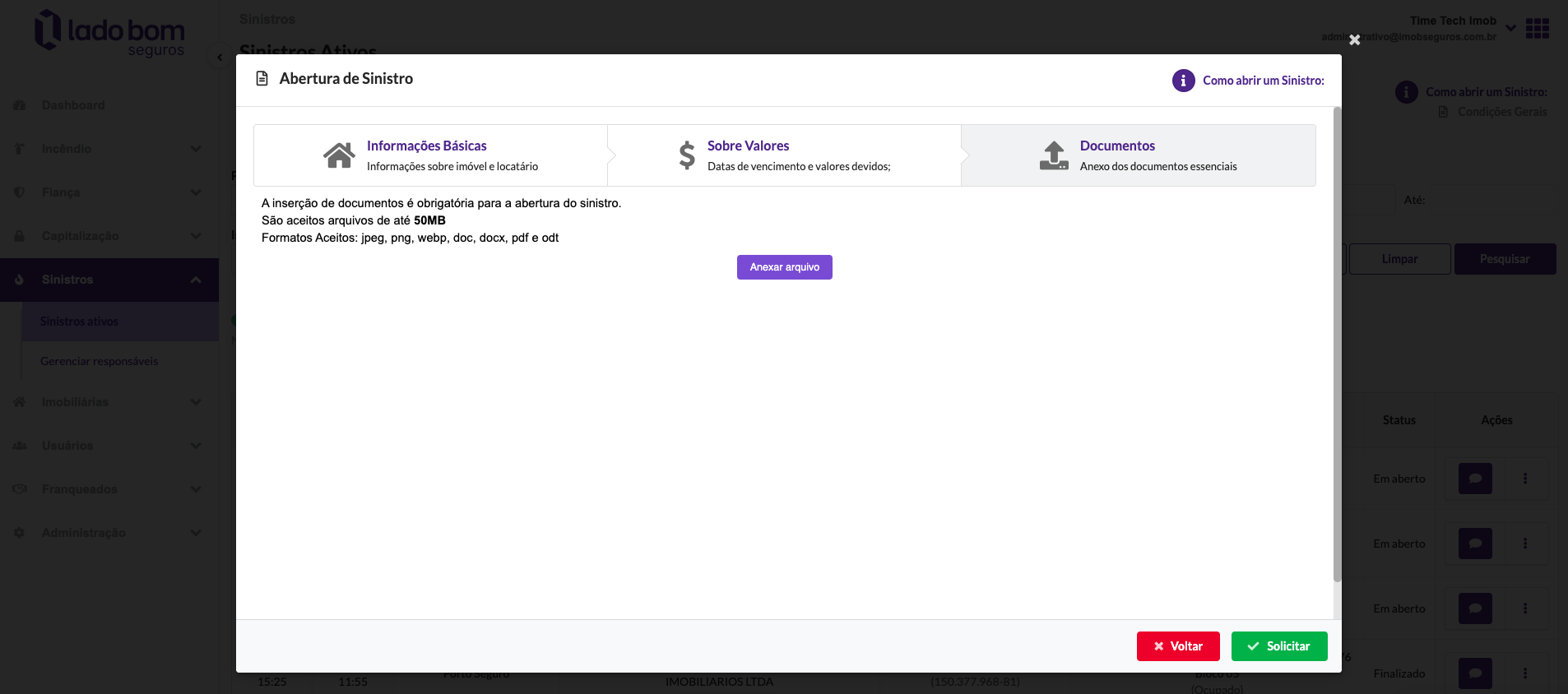Click the Usuários people icon
Image resolution: width=1568 pixels, height=694 pixels.
pyautogui.click(x=20, y=446)
